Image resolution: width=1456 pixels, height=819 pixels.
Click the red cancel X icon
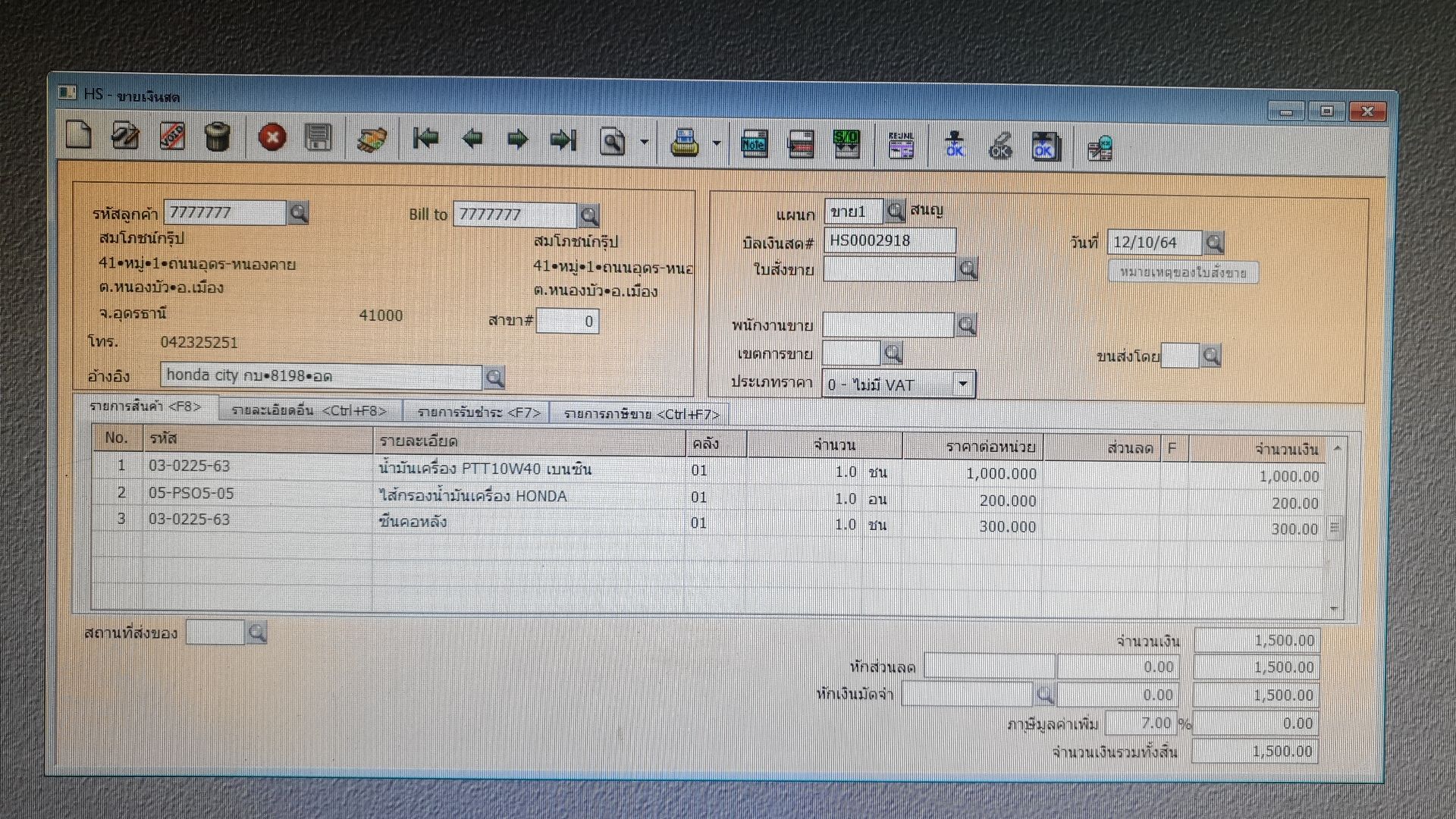tap(271, 138)
